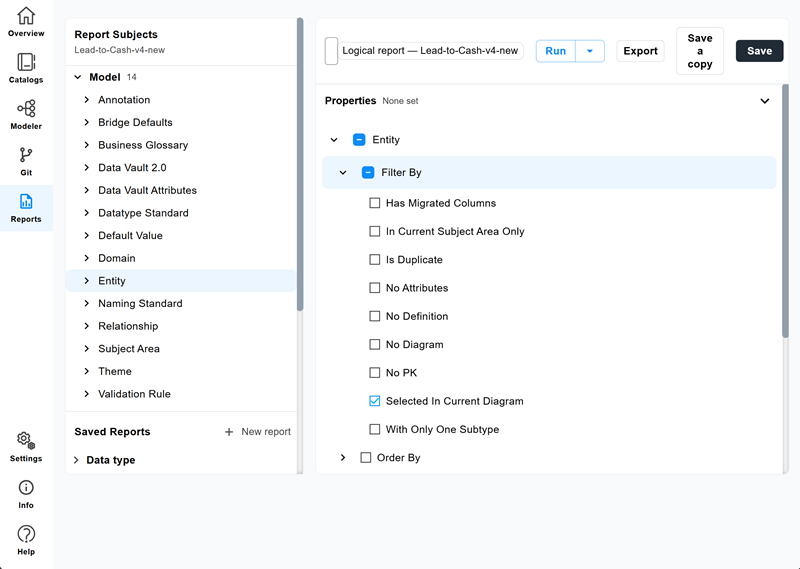Collapse the Filter By group
This screenshot has height=569, width=800.
tap(343, 172)
